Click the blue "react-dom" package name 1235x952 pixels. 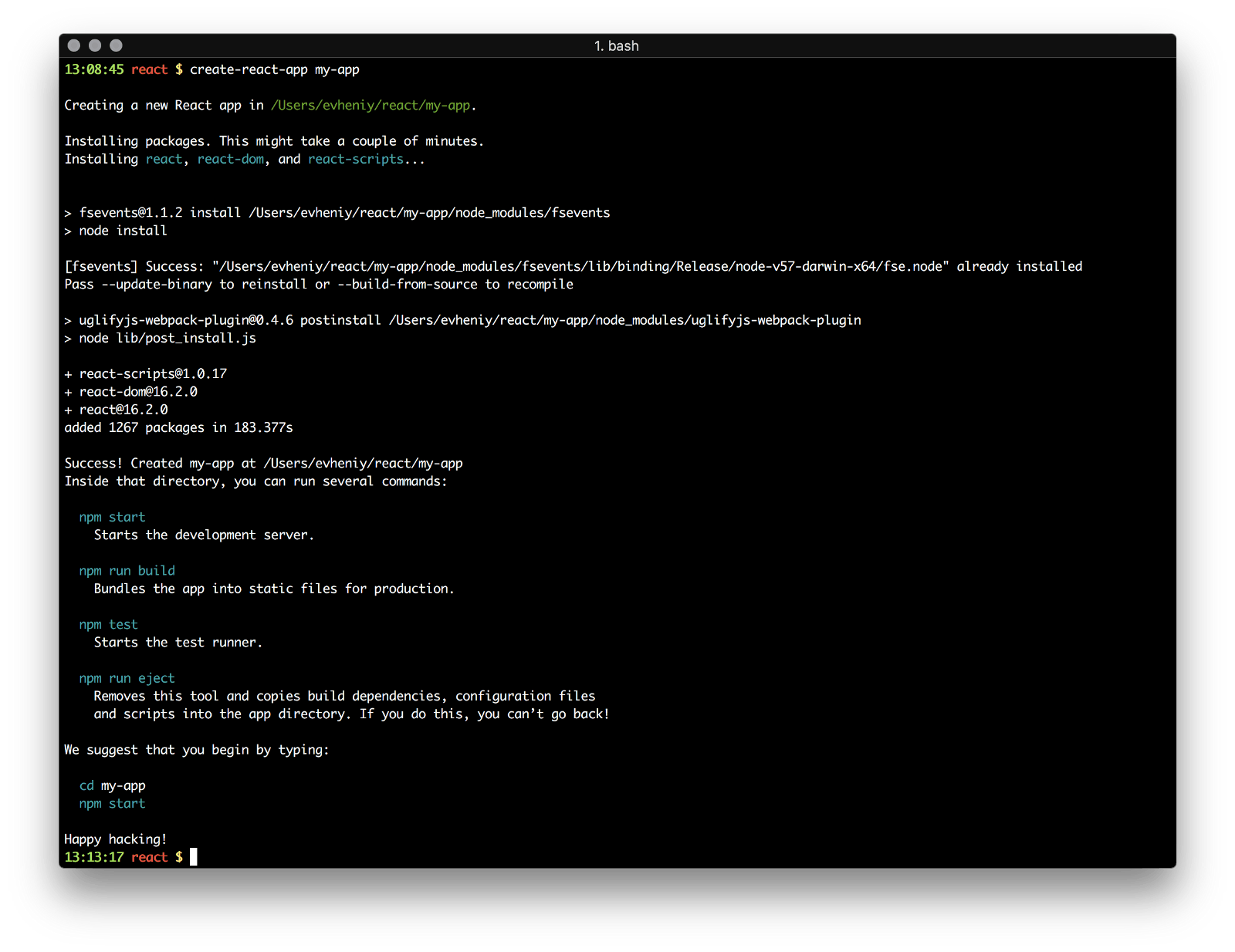point(231,159)
